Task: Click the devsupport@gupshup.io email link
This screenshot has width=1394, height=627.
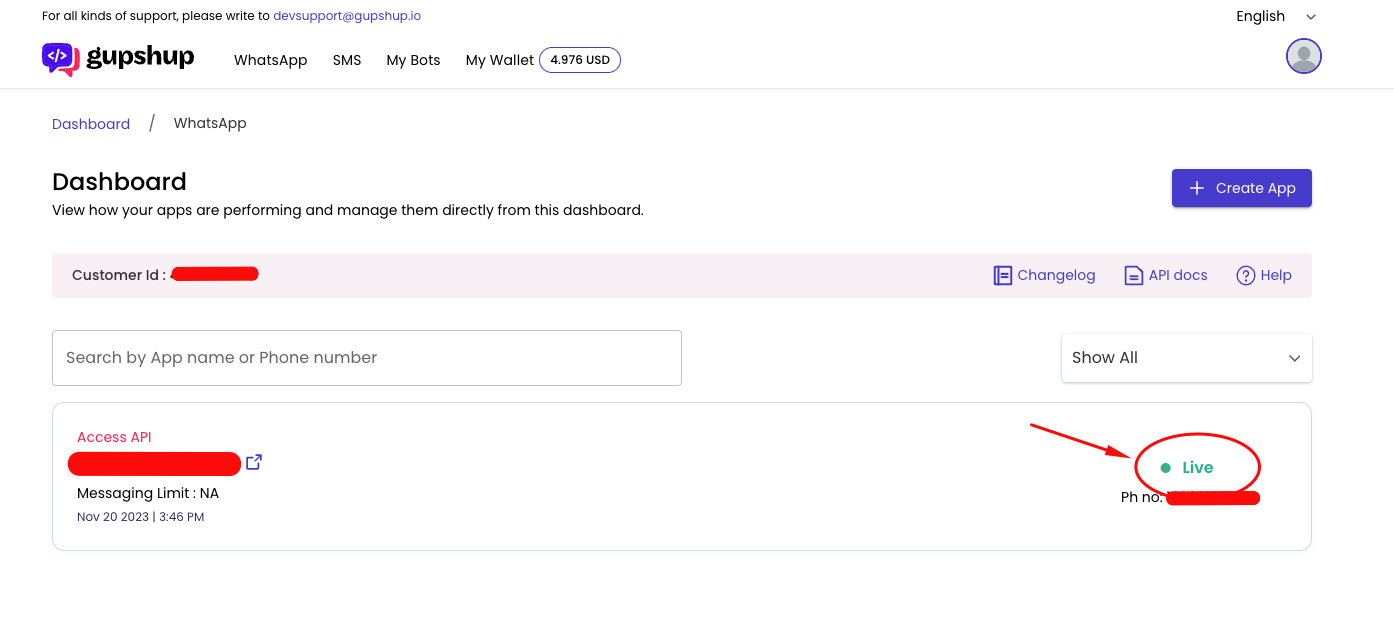Action: click(x=347, y=16)
